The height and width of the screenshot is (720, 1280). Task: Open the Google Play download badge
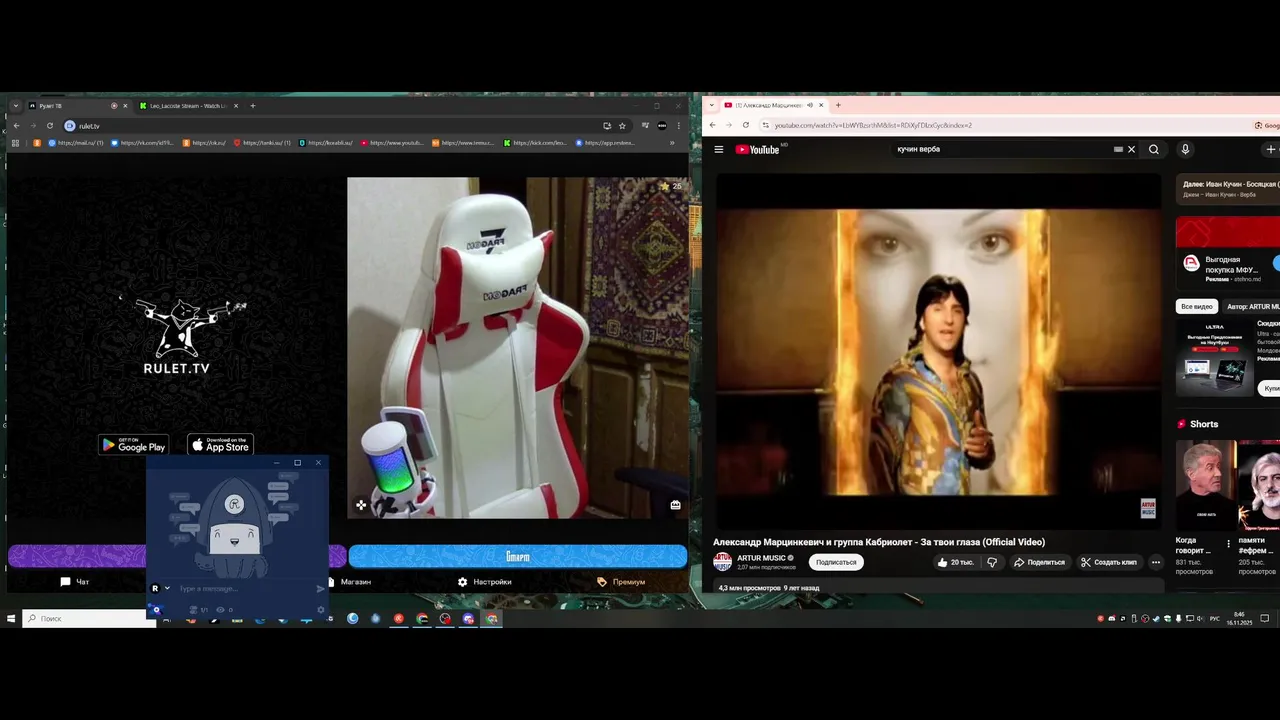133,445
